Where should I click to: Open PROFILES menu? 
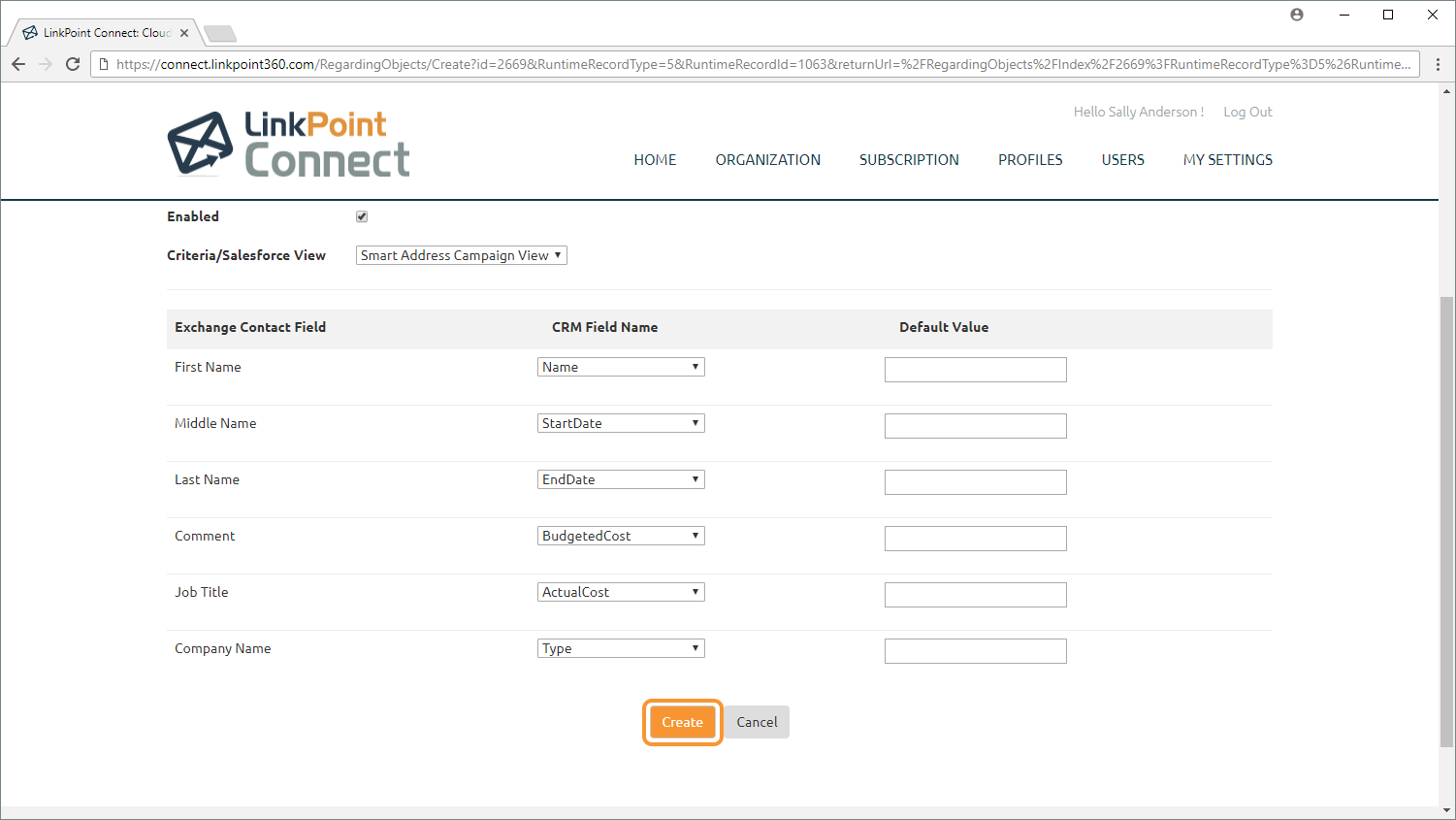1030,160
